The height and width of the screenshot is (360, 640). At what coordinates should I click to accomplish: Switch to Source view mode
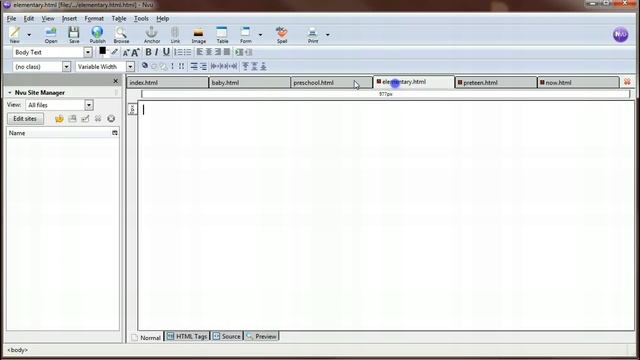227,336
